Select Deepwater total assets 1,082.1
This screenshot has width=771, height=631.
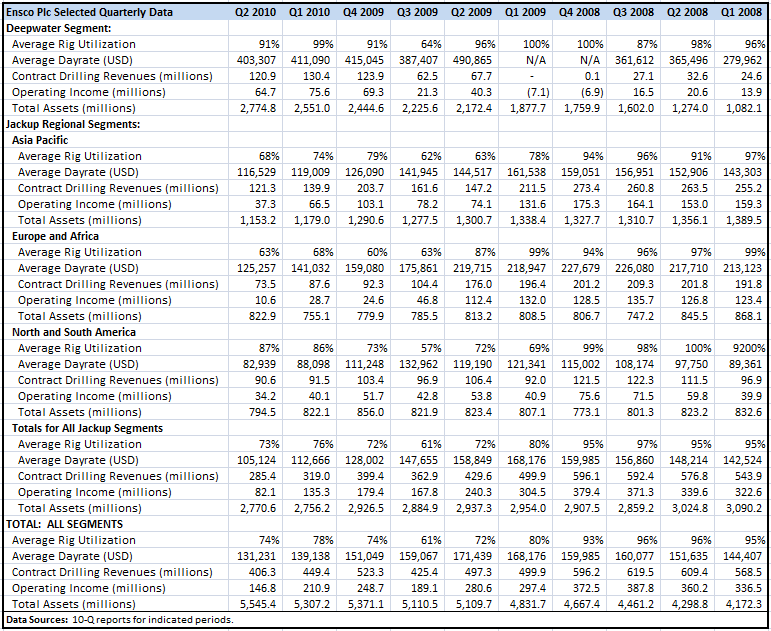(744, 108)
